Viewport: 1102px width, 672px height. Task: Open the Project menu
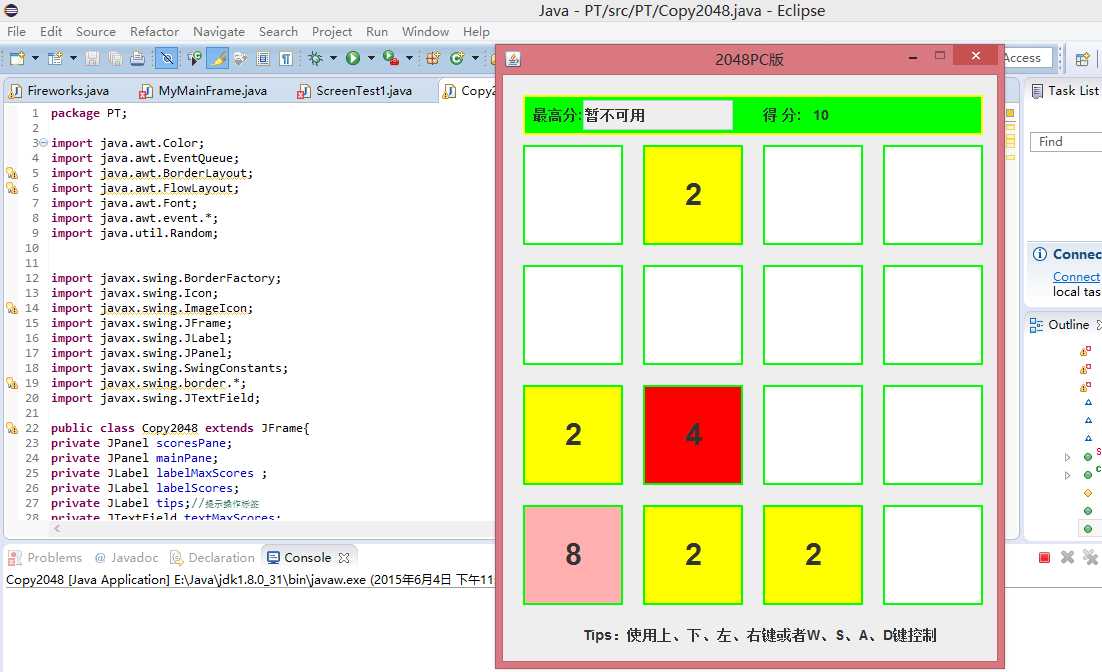(x=332, y=32)
